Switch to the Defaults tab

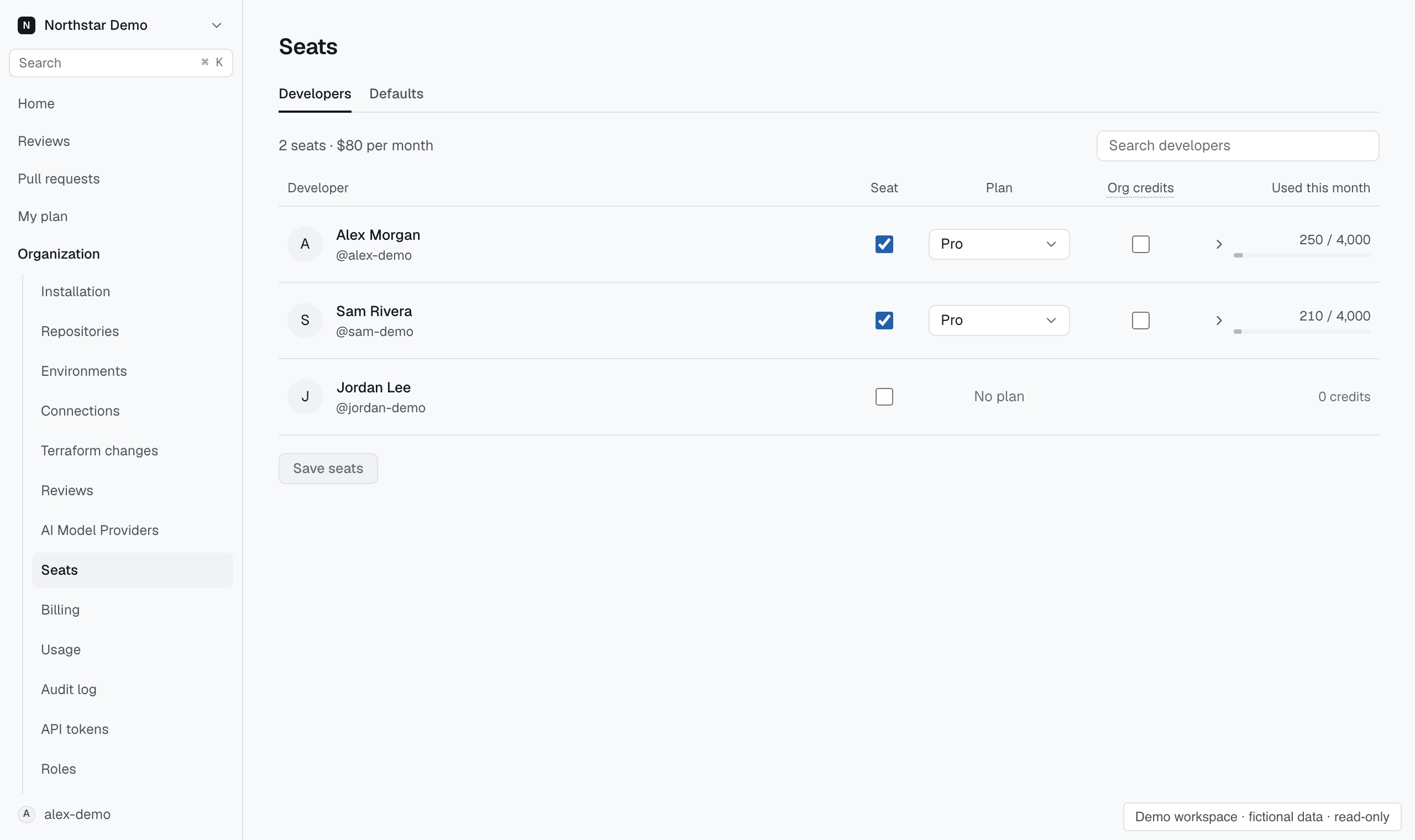(396, 94)
